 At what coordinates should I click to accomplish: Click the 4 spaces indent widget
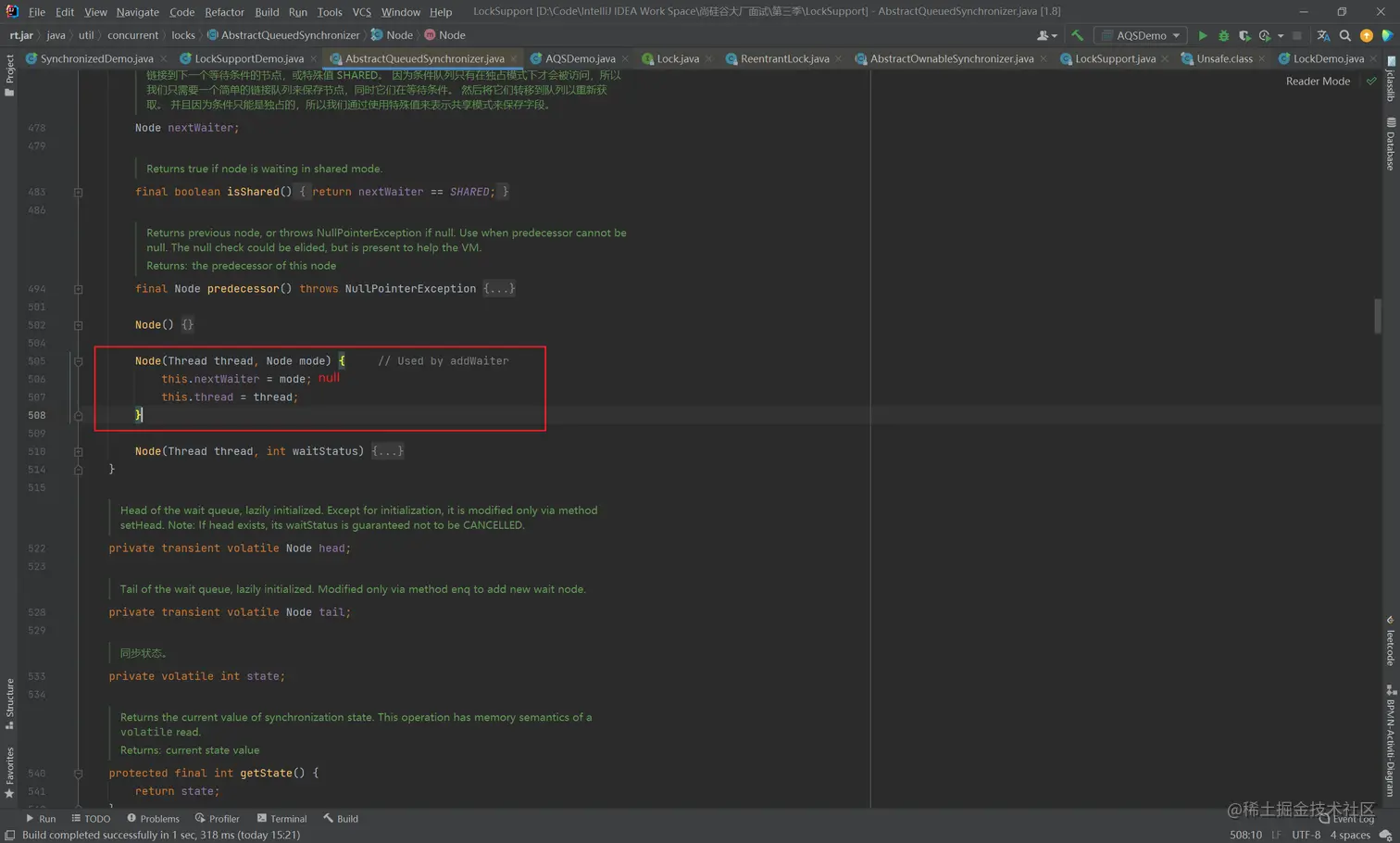1350,836
